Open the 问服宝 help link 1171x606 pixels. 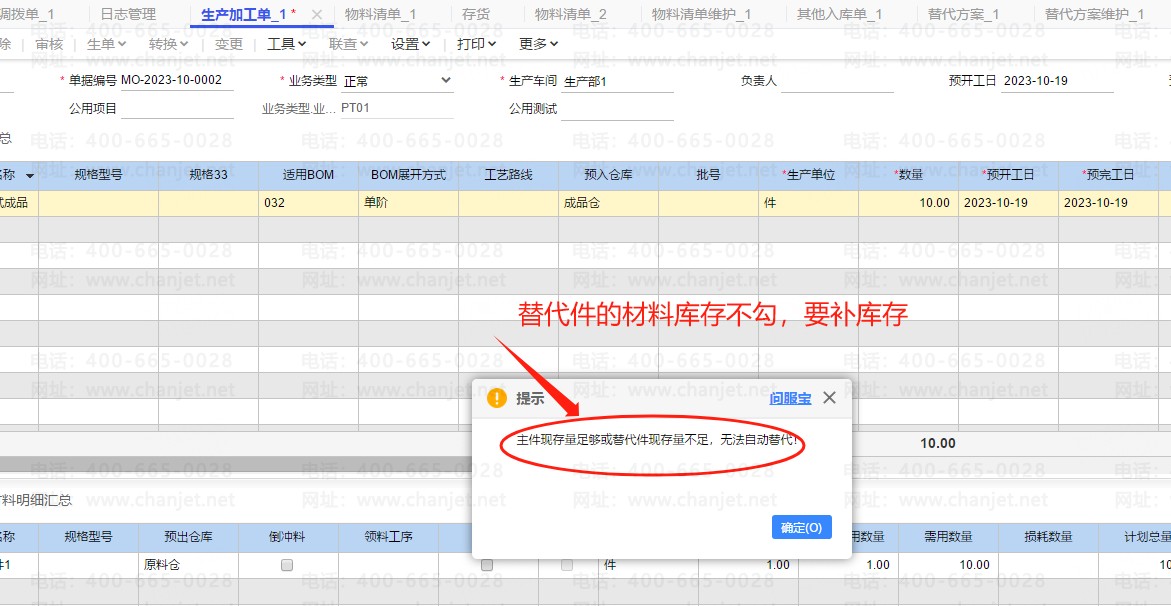[790, 398]
